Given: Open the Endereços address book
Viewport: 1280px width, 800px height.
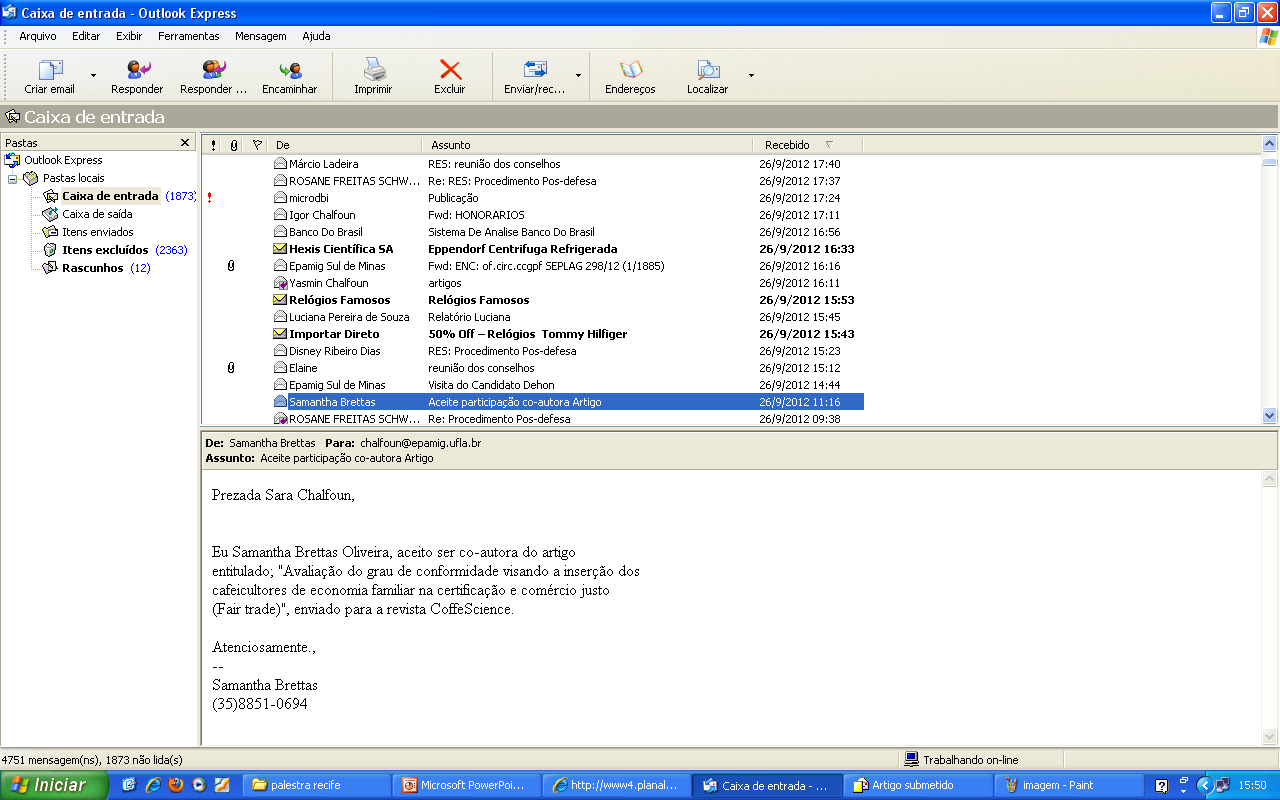Looking at the screenshot, I should pos(630,70).
